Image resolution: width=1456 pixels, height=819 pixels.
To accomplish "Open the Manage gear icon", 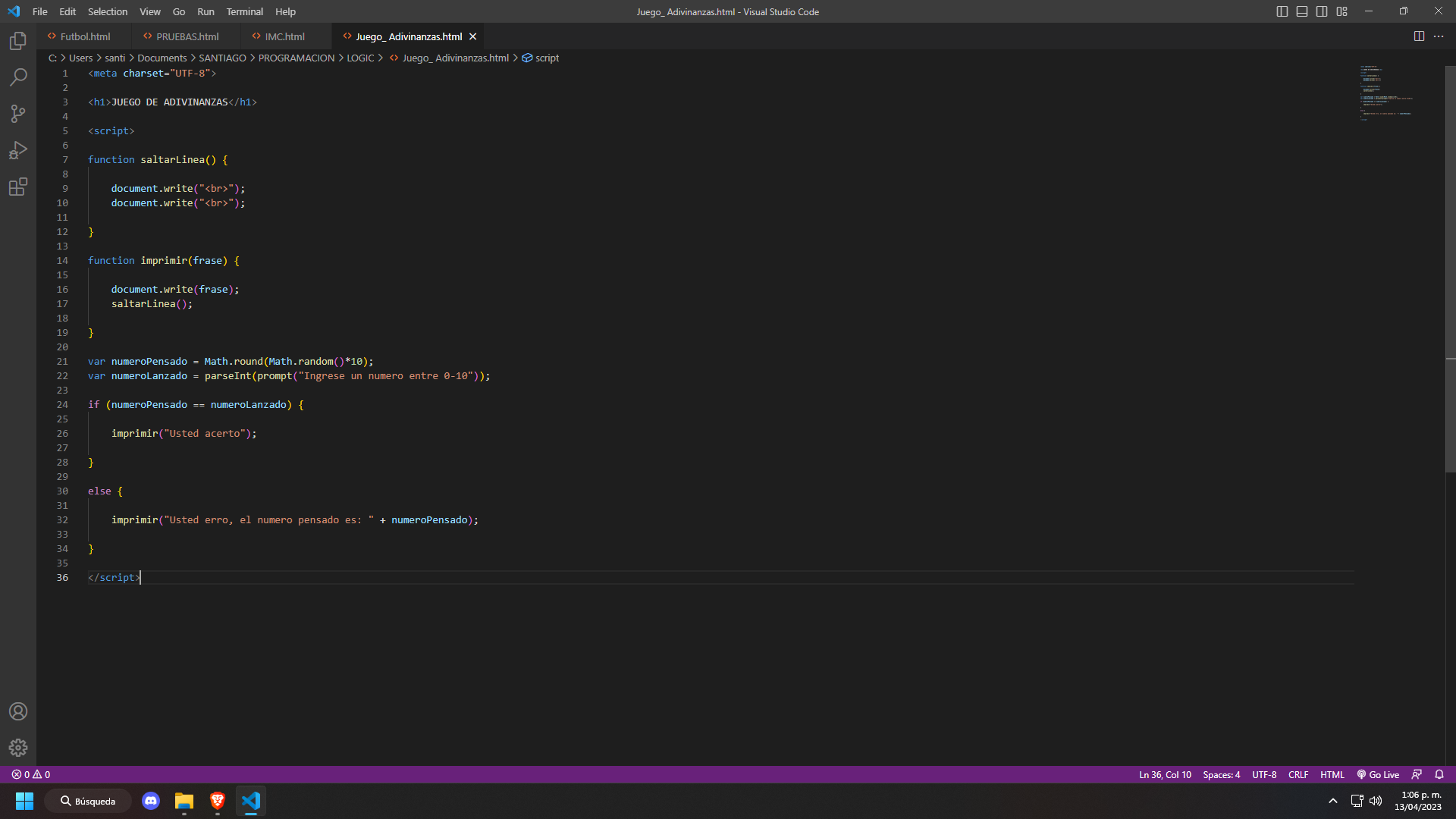I will [x=18, y=748].
